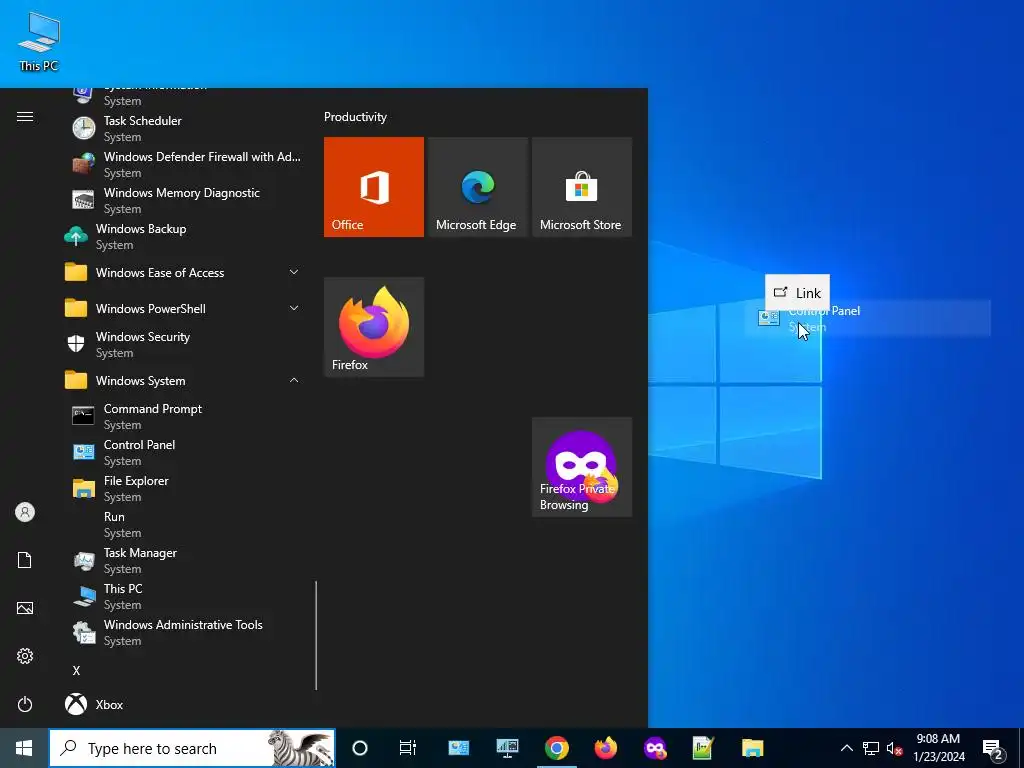This screenshot has height=768, width=1024.
Task: Open Windows Memory Diagnostic
Action: [x=184, y=200]
